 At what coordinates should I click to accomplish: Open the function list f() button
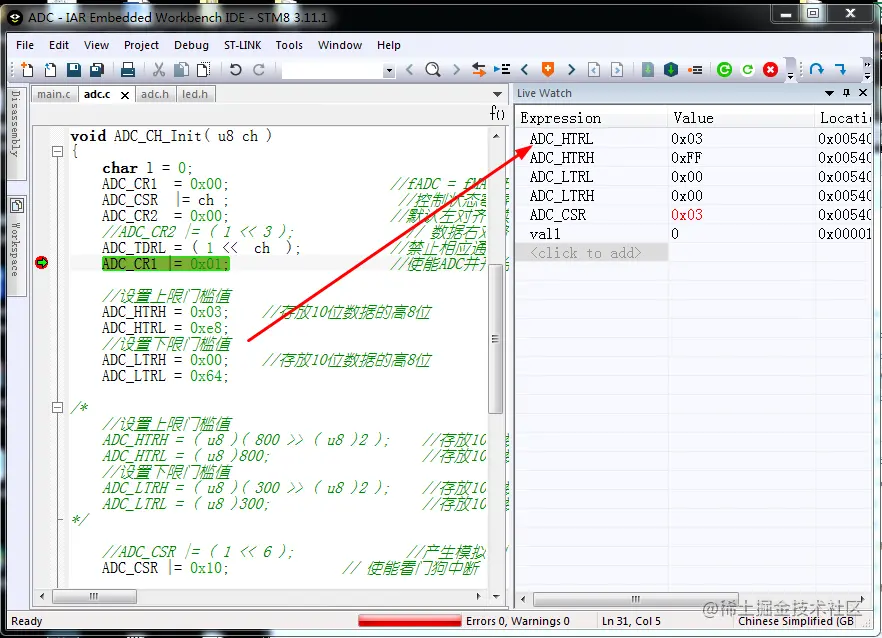click(x=497, y=113)
